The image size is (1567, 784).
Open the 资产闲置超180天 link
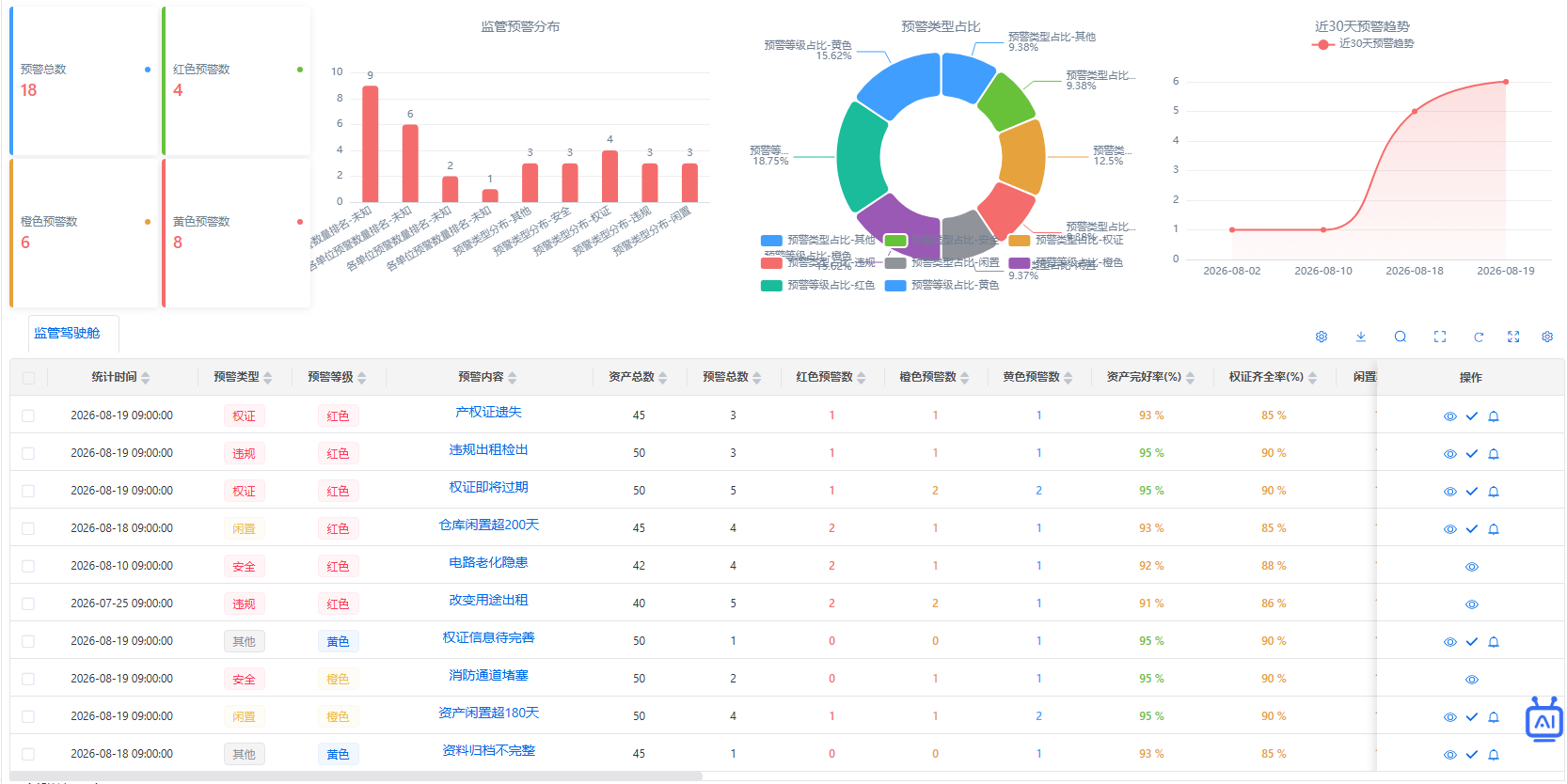[488, 713]
